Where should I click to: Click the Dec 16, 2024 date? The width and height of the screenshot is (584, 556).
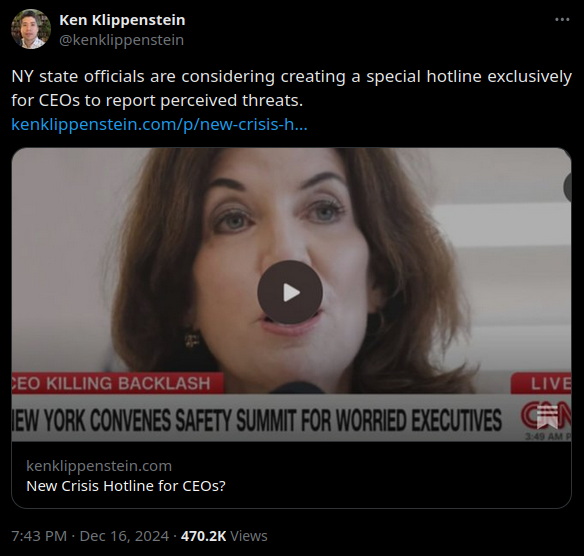124,536
